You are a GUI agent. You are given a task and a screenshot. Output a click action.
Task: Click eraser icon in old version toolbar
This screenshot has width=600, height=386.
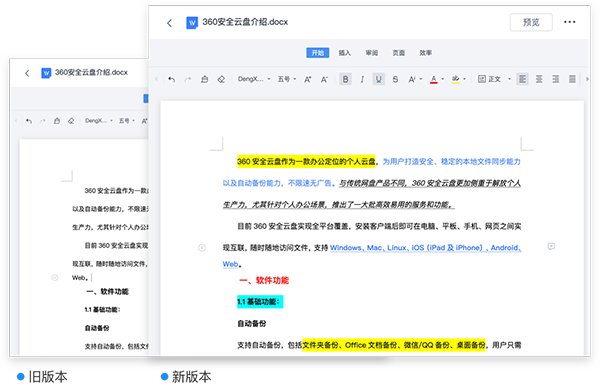[x=71, y=121]
